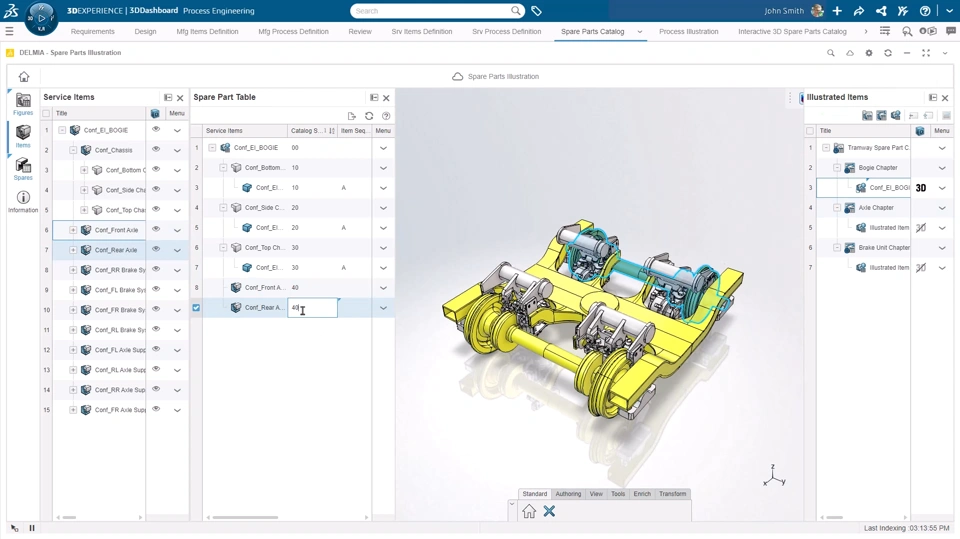Uncheck the Conf_Rear A... row checkbox
The image size is (960, 539).
196,307
